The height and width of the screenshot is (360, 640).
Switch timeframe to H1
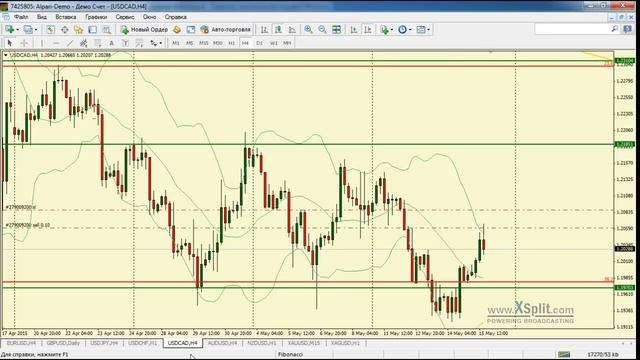231,43
